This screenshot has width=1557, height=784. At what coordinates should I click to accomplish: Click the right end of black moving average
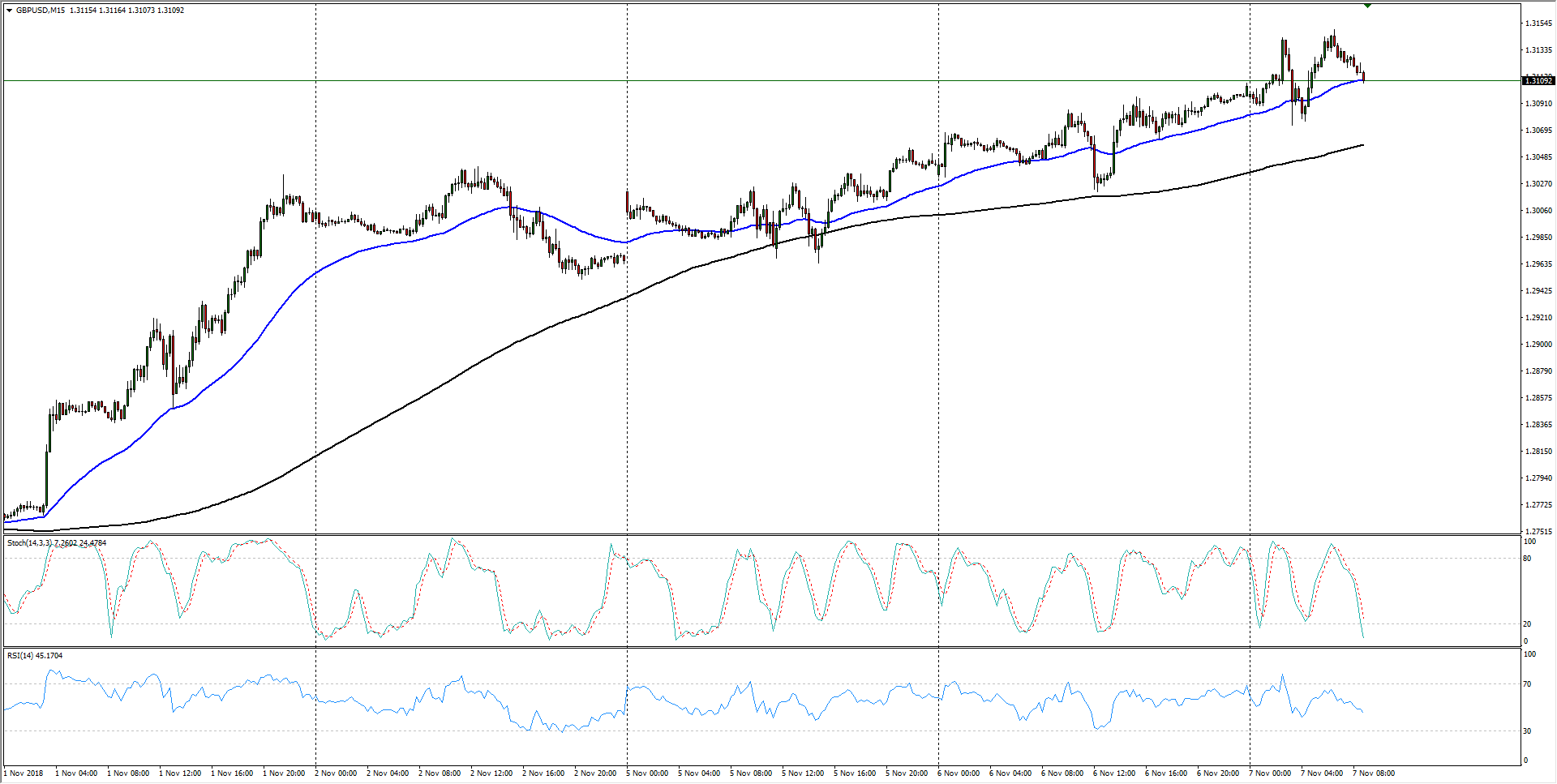(x=1362, y=145)
